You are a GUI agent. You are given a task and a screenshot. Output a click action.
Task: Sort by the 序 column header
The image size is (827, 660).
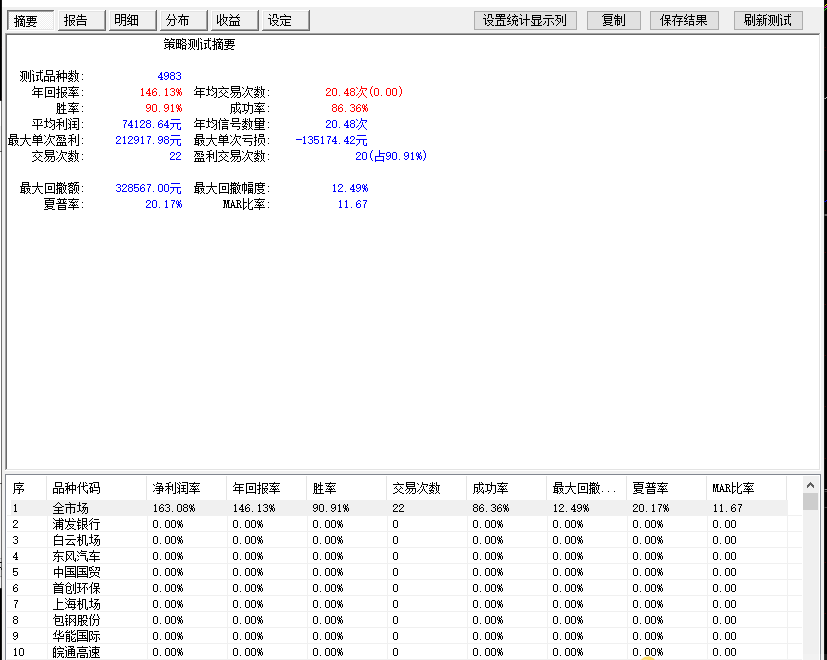coord(28,488)
